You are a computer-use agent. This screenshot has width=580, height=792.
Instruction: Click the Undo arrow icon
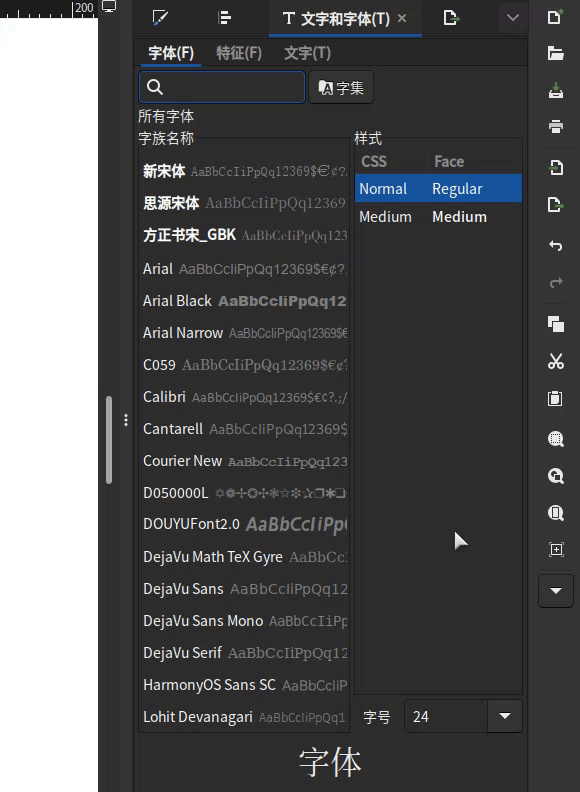click(556, 245)
